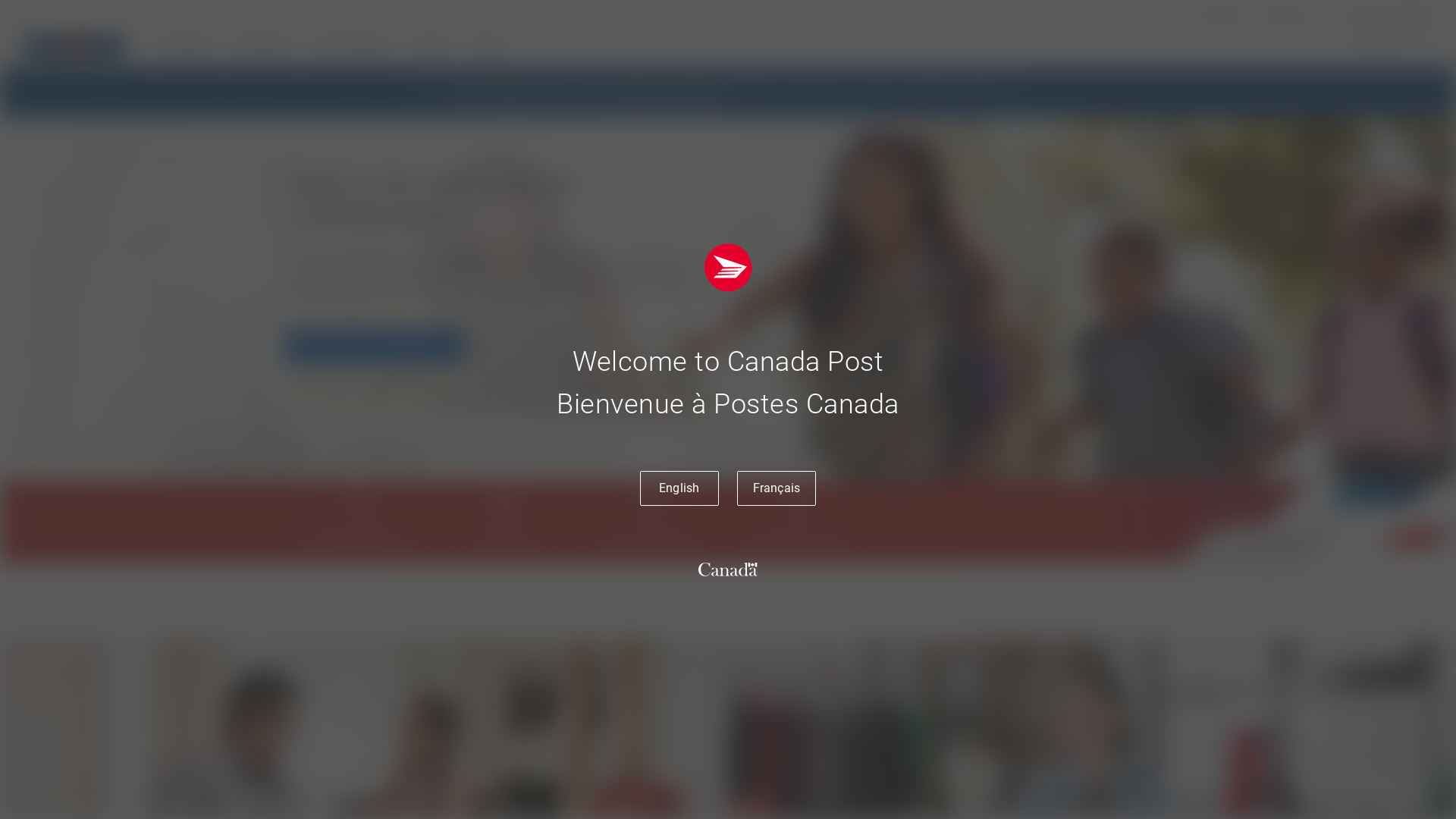Select the "Bienvenue à Postes Canada" heading
This screenshot has width=1456, height=819.
pyautogui.click(x=728, y=404)
